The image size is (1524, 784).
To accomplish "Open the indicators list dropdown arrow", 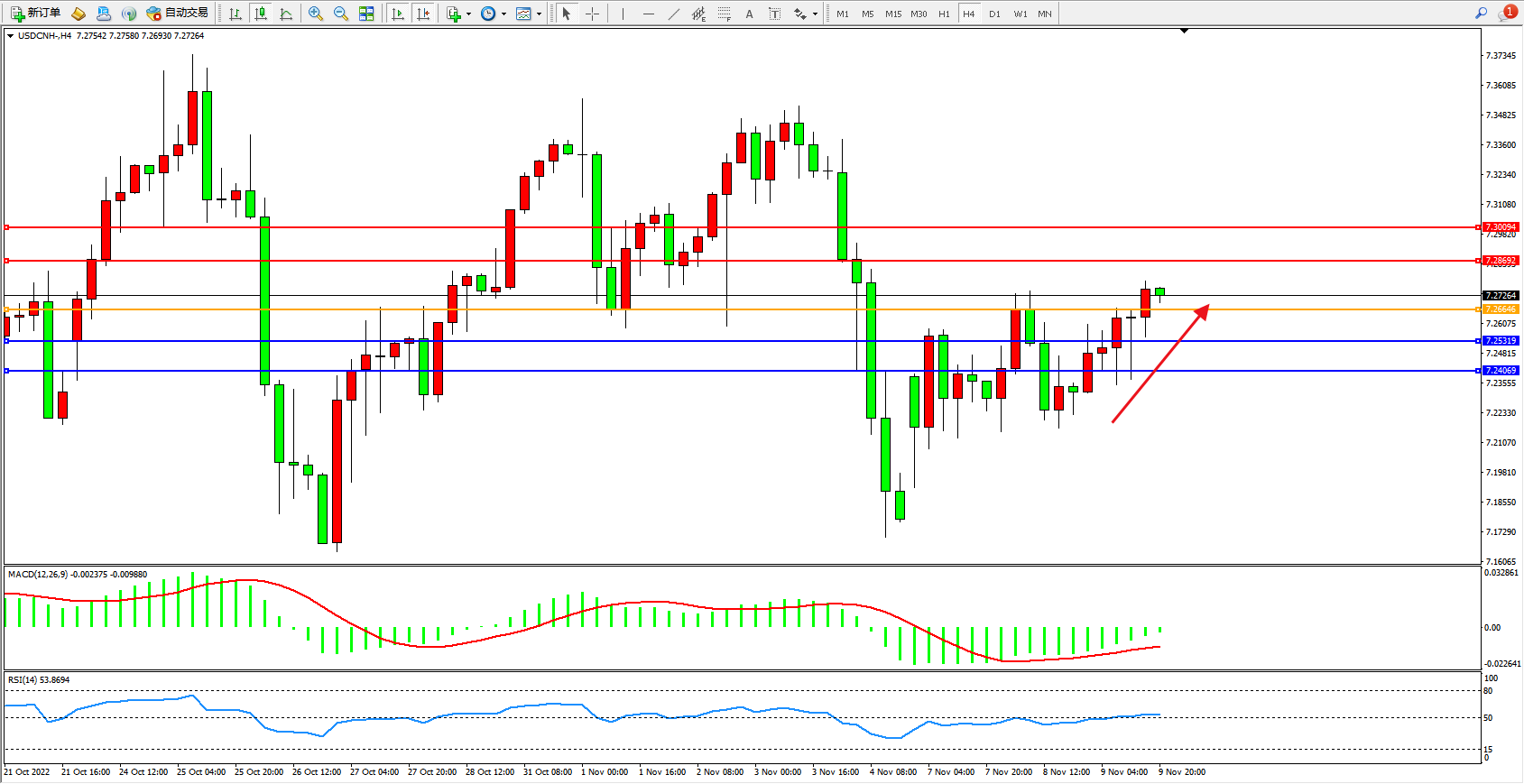I will pyautogui.click(x=468, y=14).
